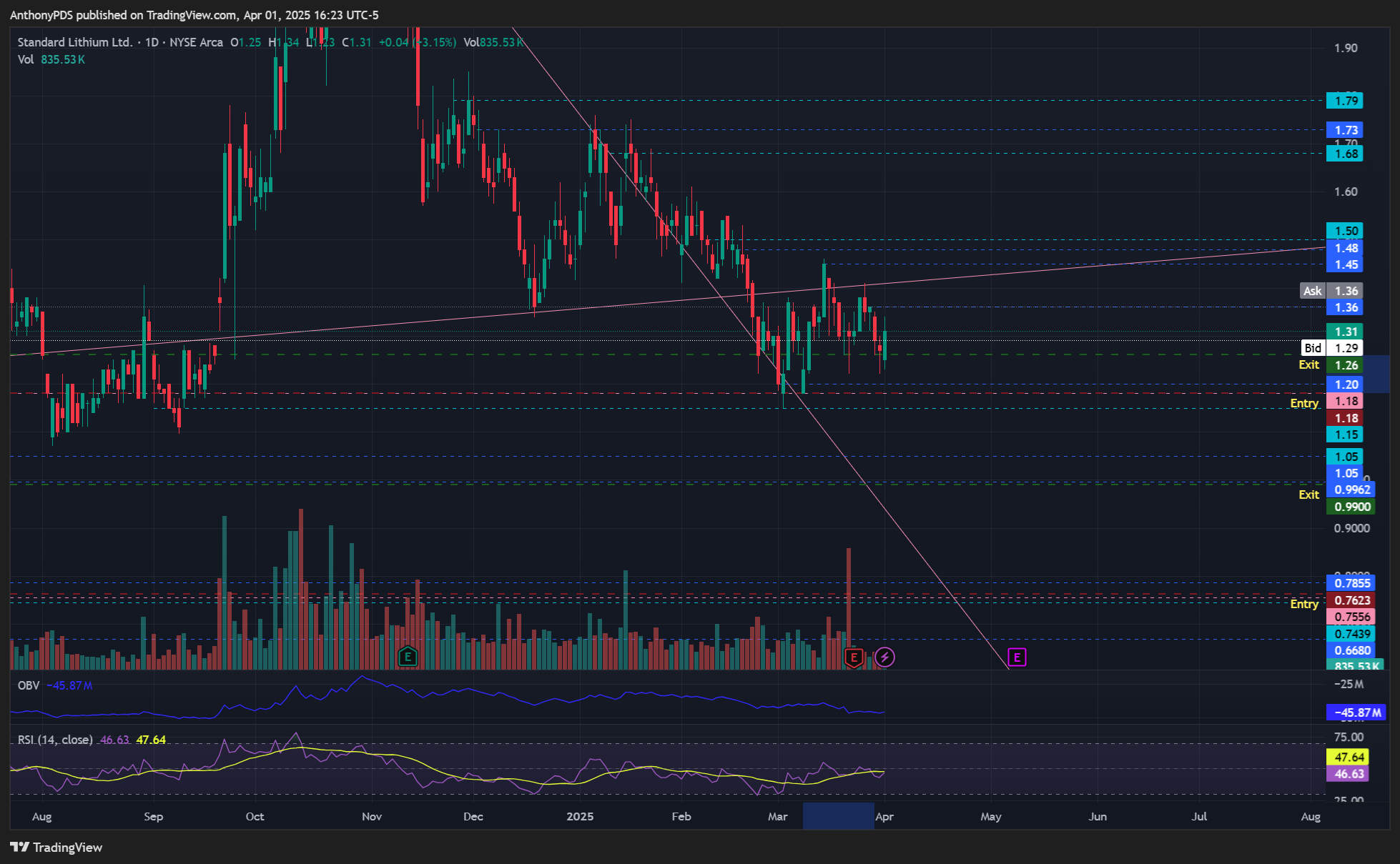Click the Apr label on time axis

tap(884, 816)
